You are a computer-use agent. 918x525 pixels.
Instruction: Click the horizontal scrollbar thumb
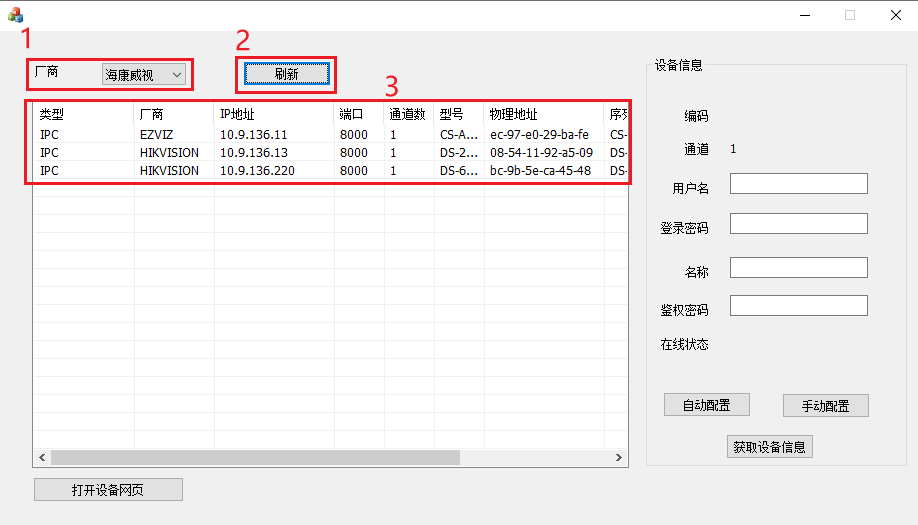point(255,458)
